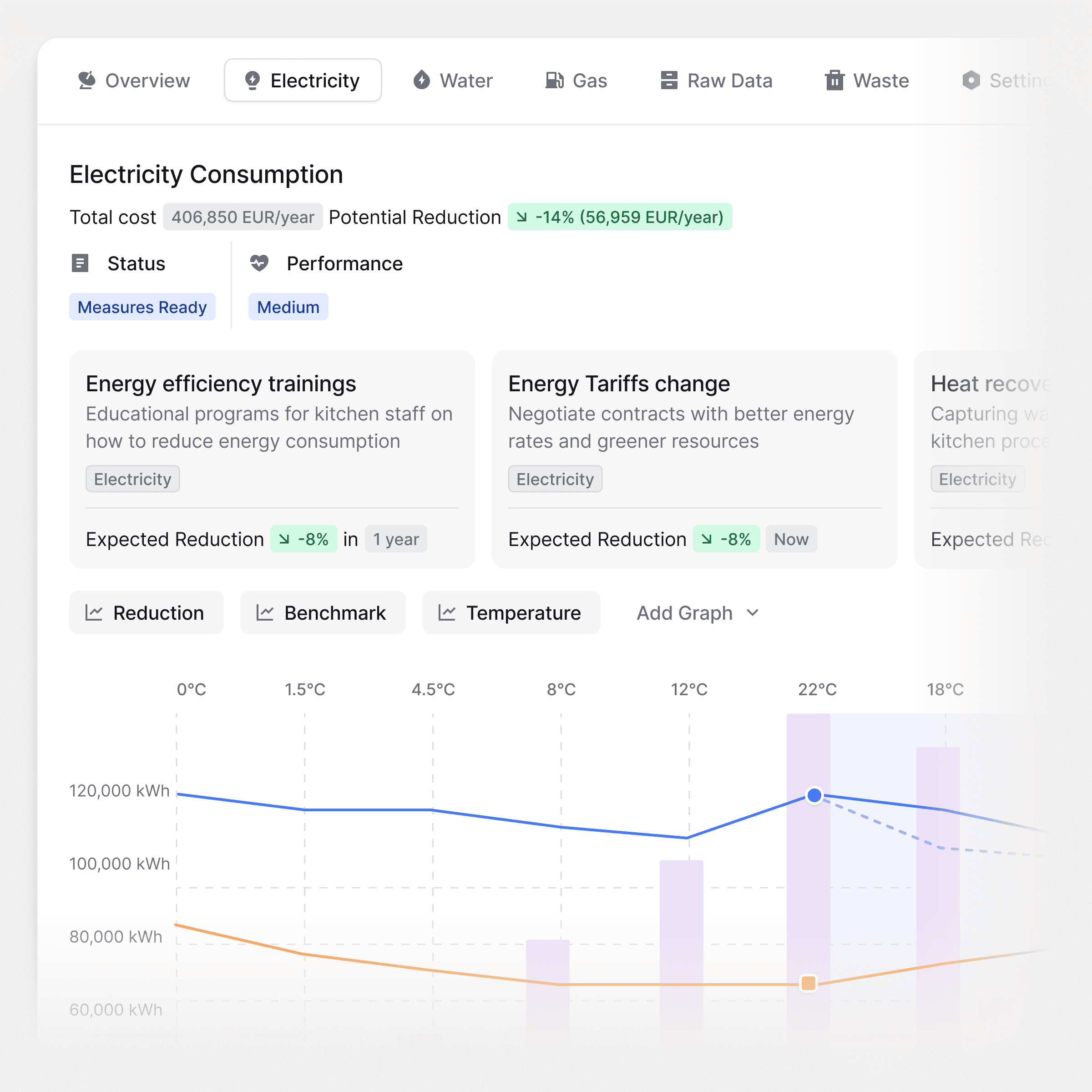
Task: Open the Water tab
Action: pos(453,80)
